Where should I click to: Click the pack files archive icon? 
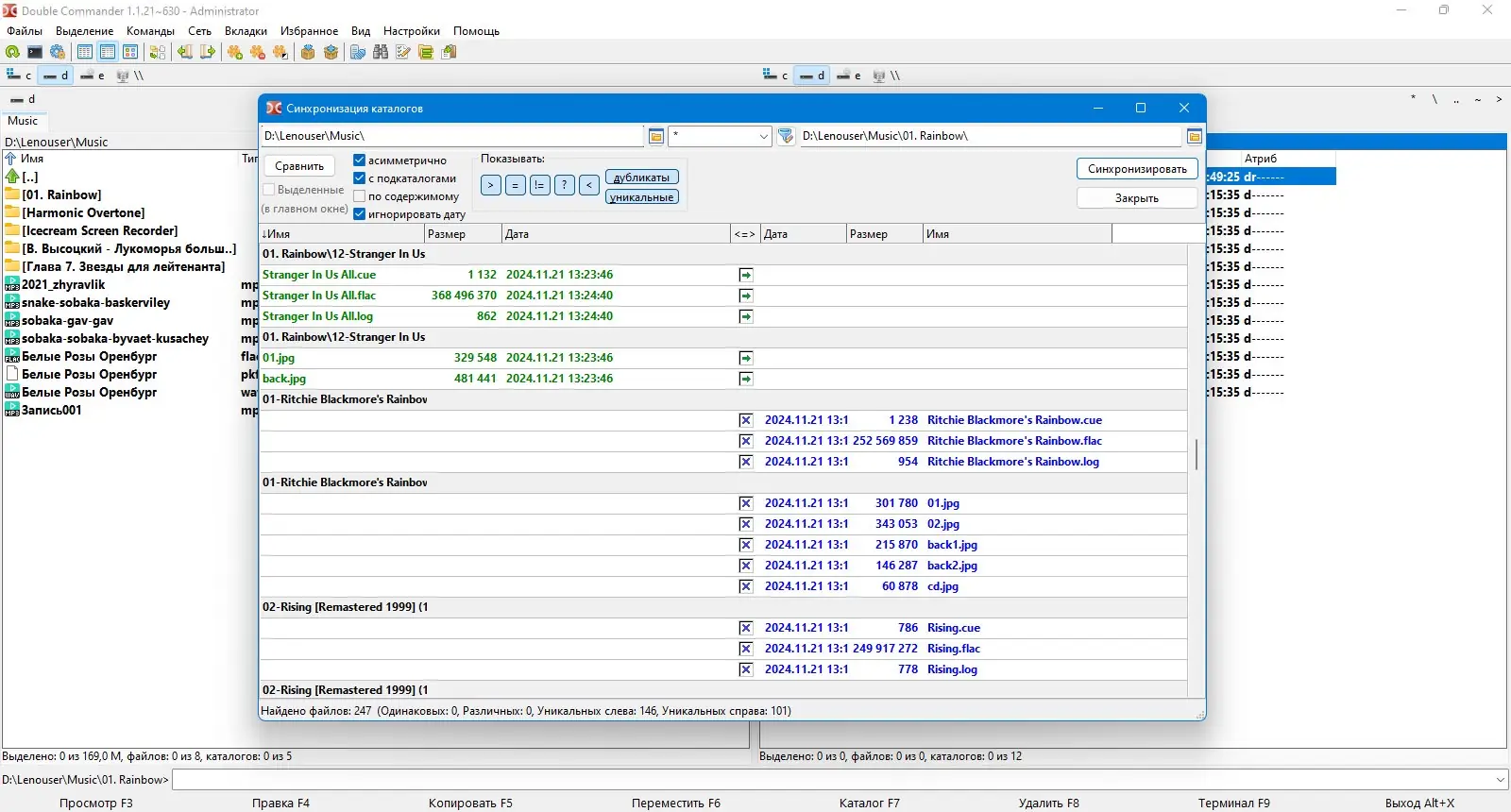(x=308, y=53)
